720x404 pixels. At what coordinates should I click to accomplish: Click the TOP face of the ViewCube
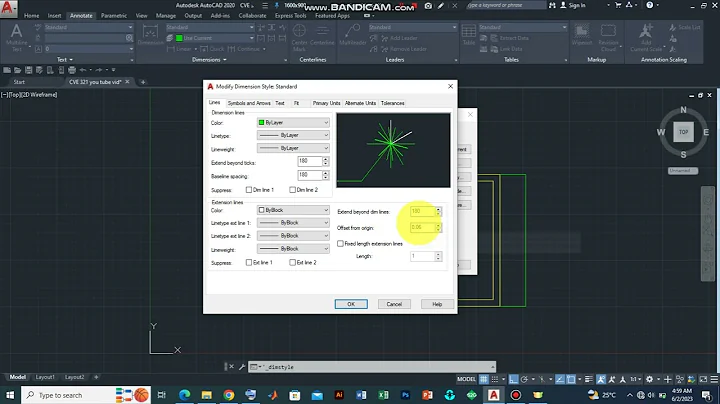click(x=683, y=132)
